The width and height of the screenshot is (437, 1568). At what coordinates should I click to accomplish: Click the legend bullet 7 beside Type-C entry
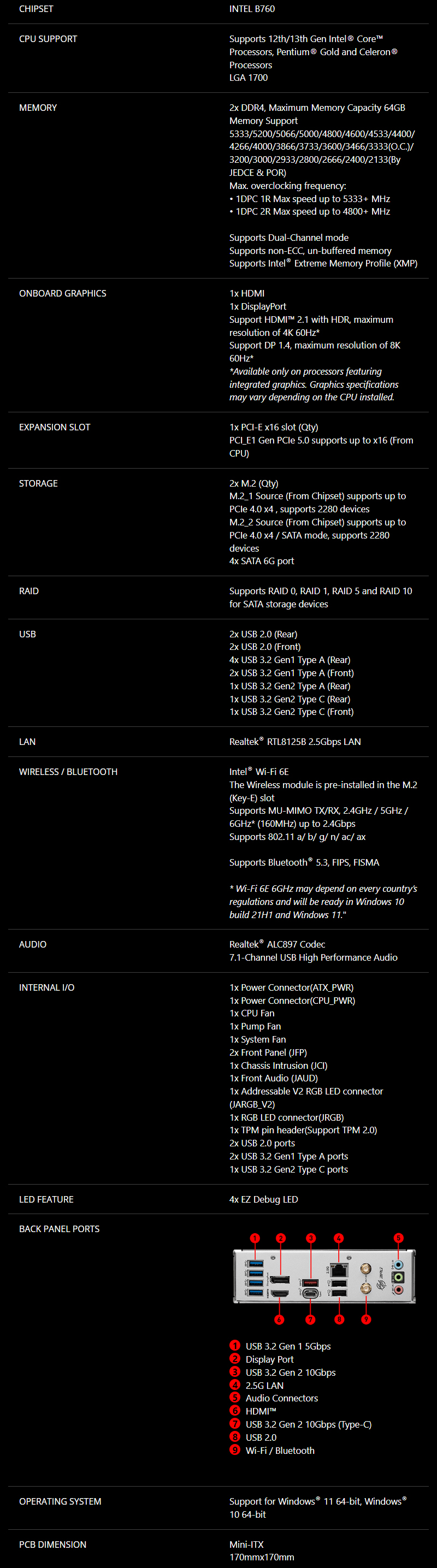pos(235,1424)
